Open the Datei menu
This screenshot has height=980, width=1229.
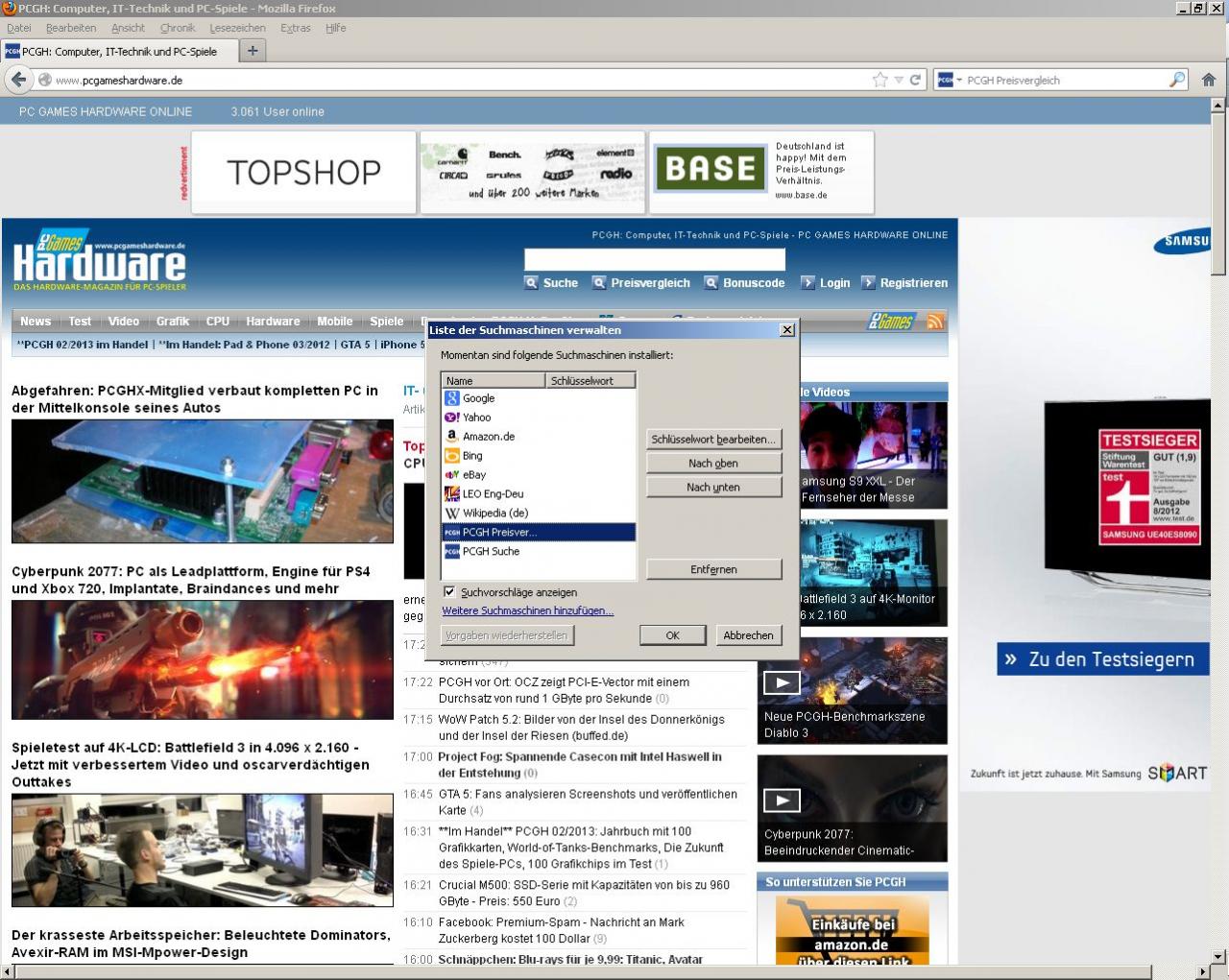19,28
